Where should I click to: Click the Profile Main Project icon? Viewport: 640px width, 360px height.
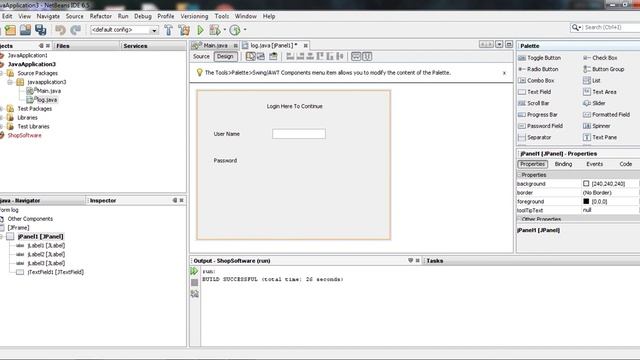[x=235, y=30]
